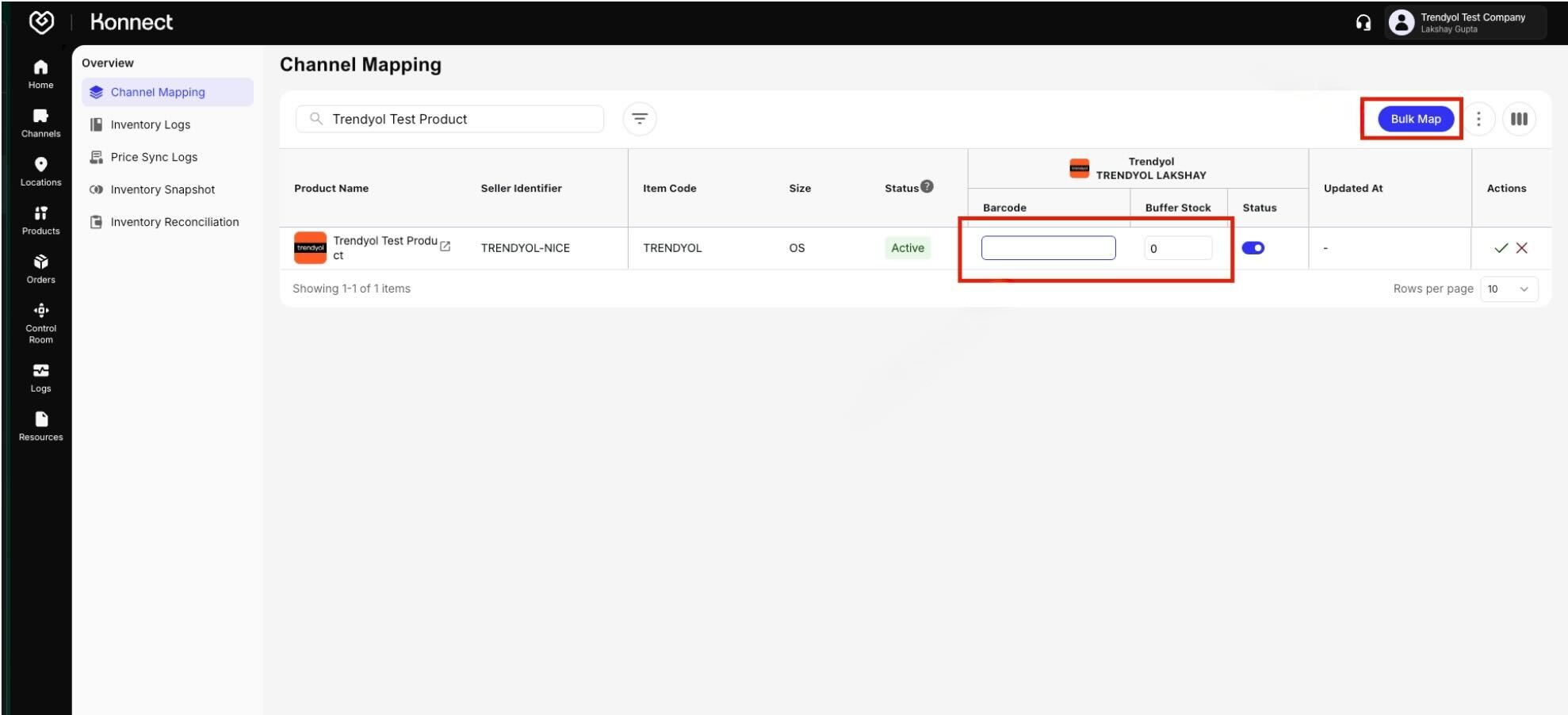
Task: Click the Actions column header
Action: coord(1506,188)
